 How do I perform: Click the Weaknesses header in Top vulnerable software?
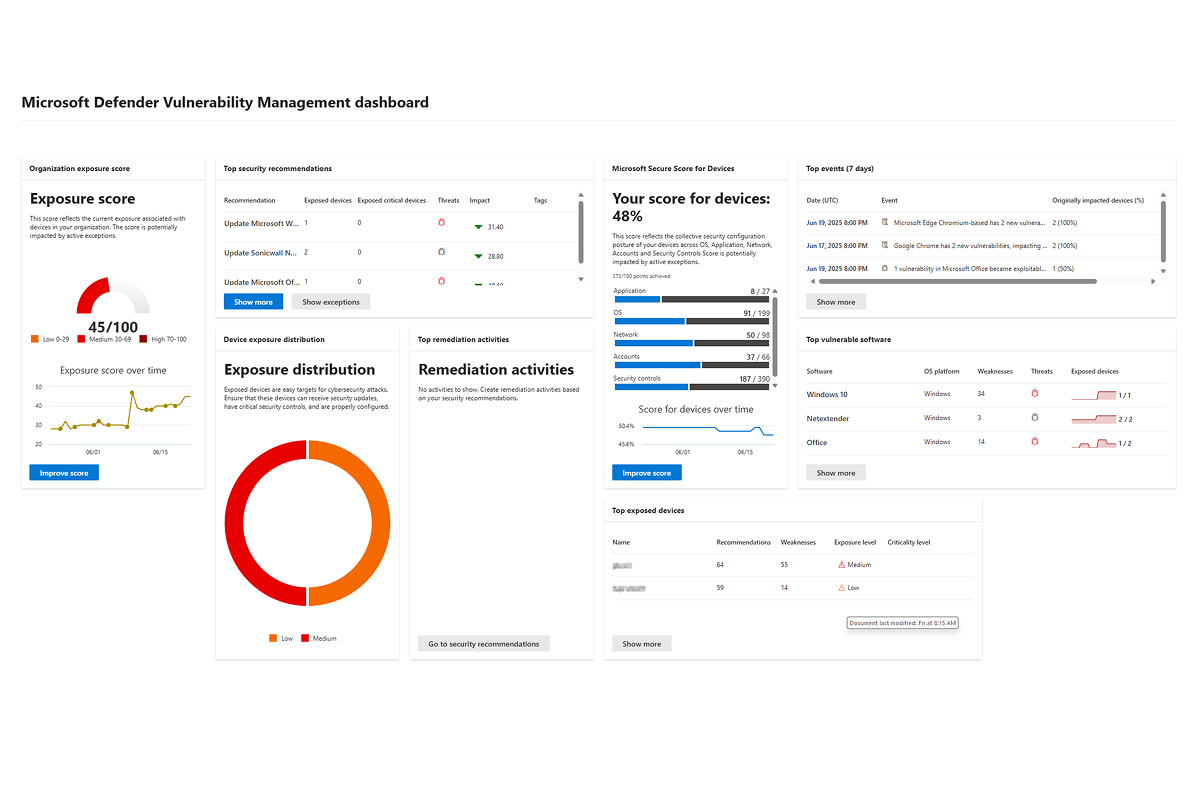pyautogui.click(x=996, y=371)
